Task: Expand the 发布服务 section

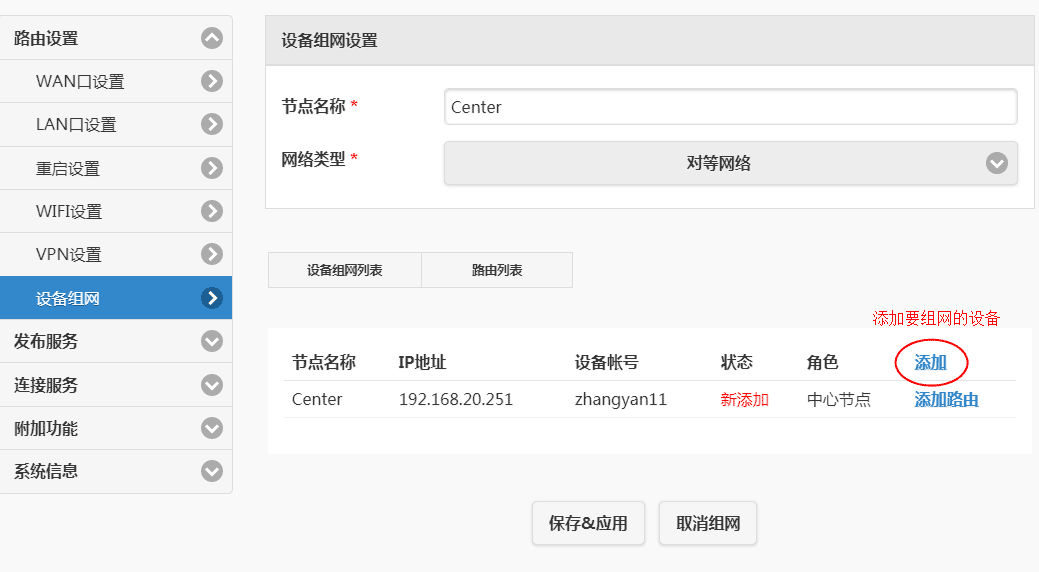Action: point(211,341)
